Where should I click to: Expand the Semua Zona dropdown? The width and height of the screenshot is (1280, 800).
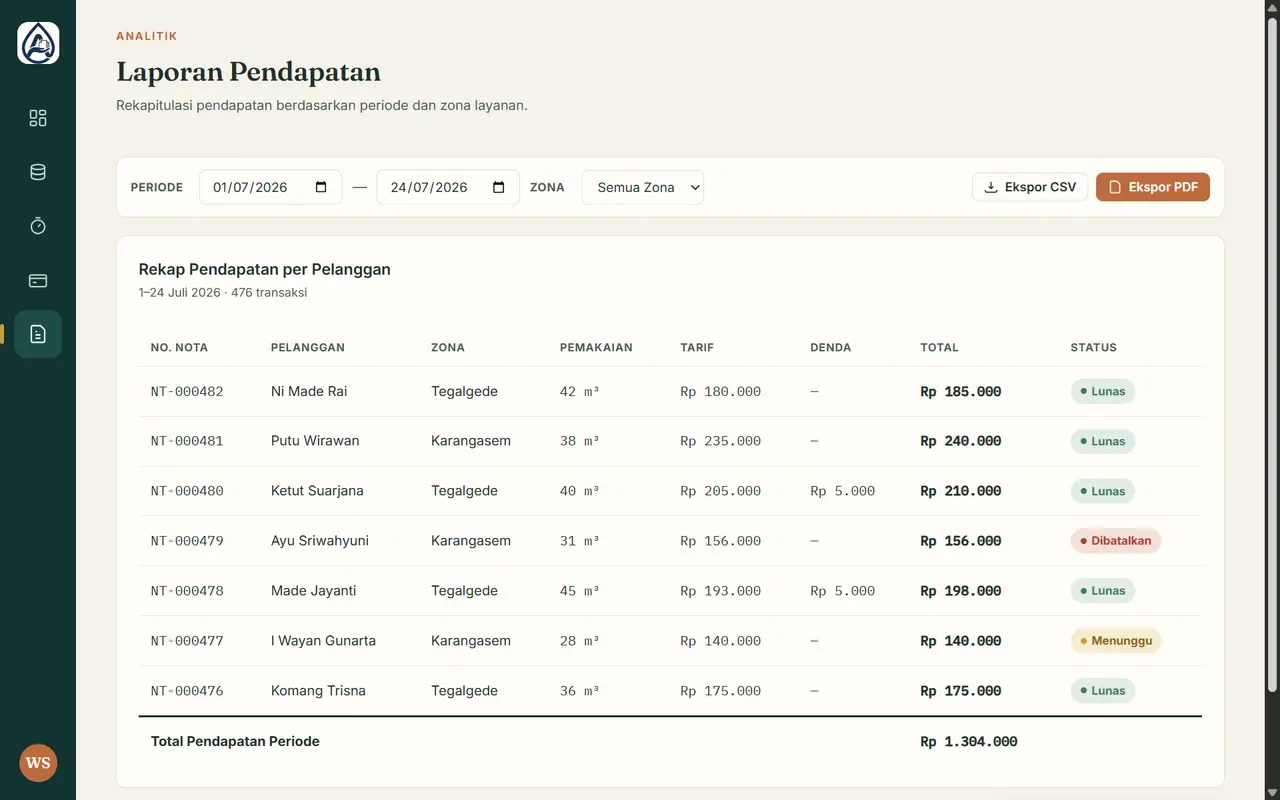642,187
